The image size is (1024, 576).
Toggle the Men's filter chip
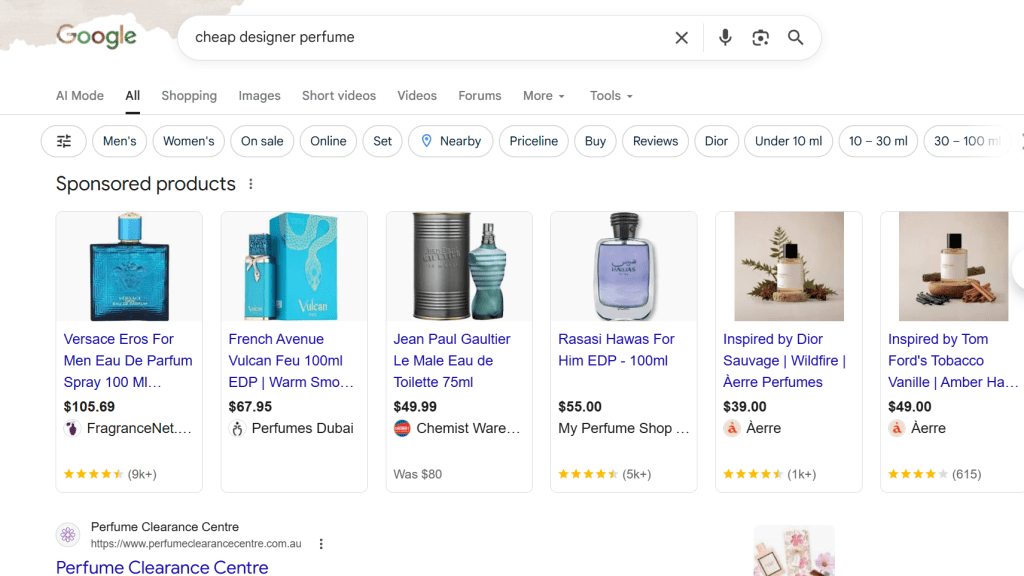click(119, 141)
